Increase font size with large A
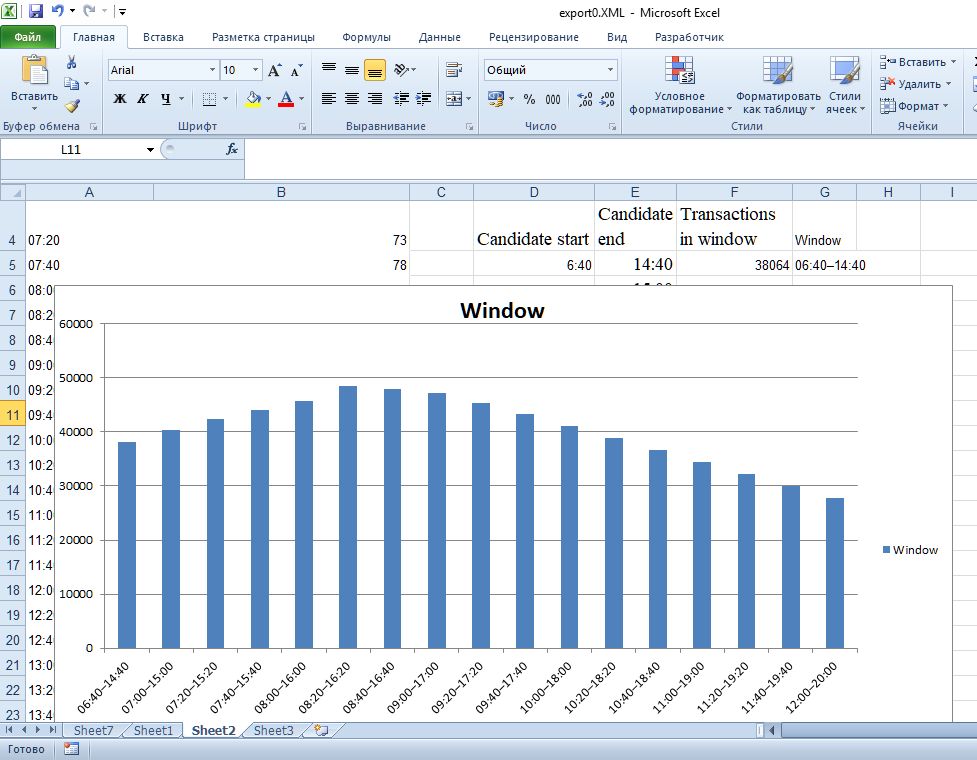Screen dimensions: 977x760 click(274, 70)
